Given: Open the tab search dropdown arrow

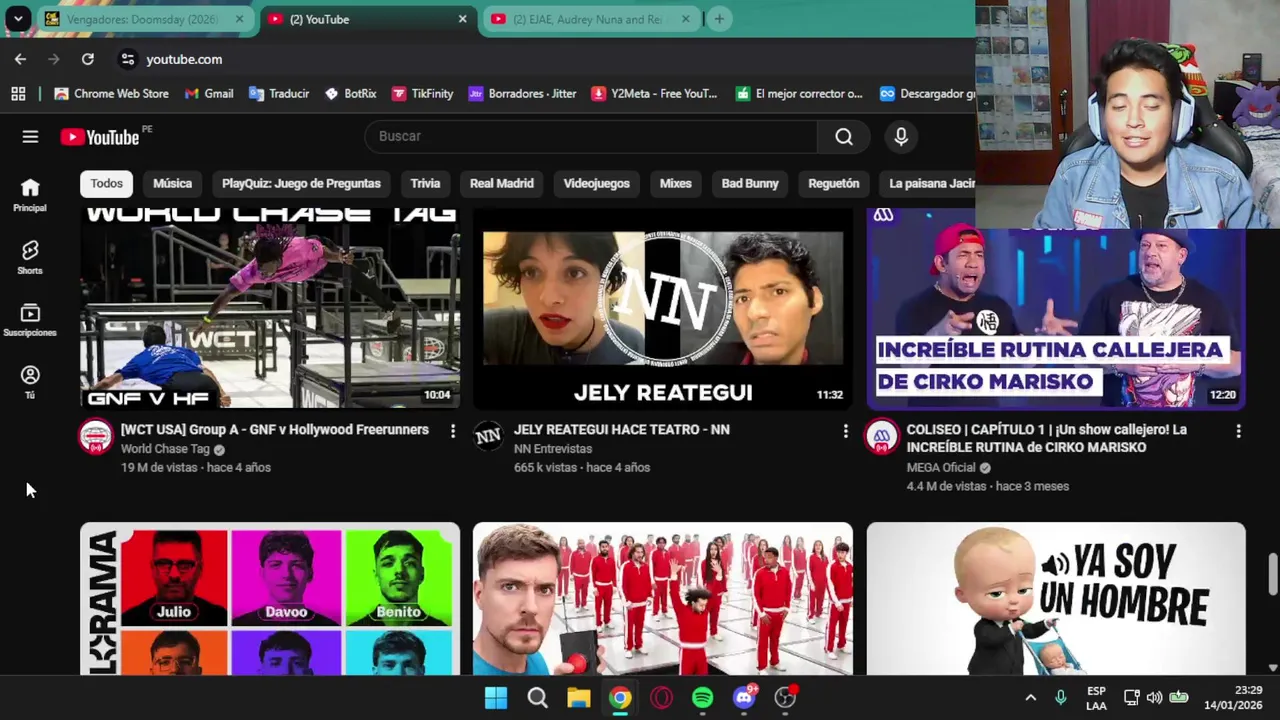Looking at the screenshot, I should point(18,19).
